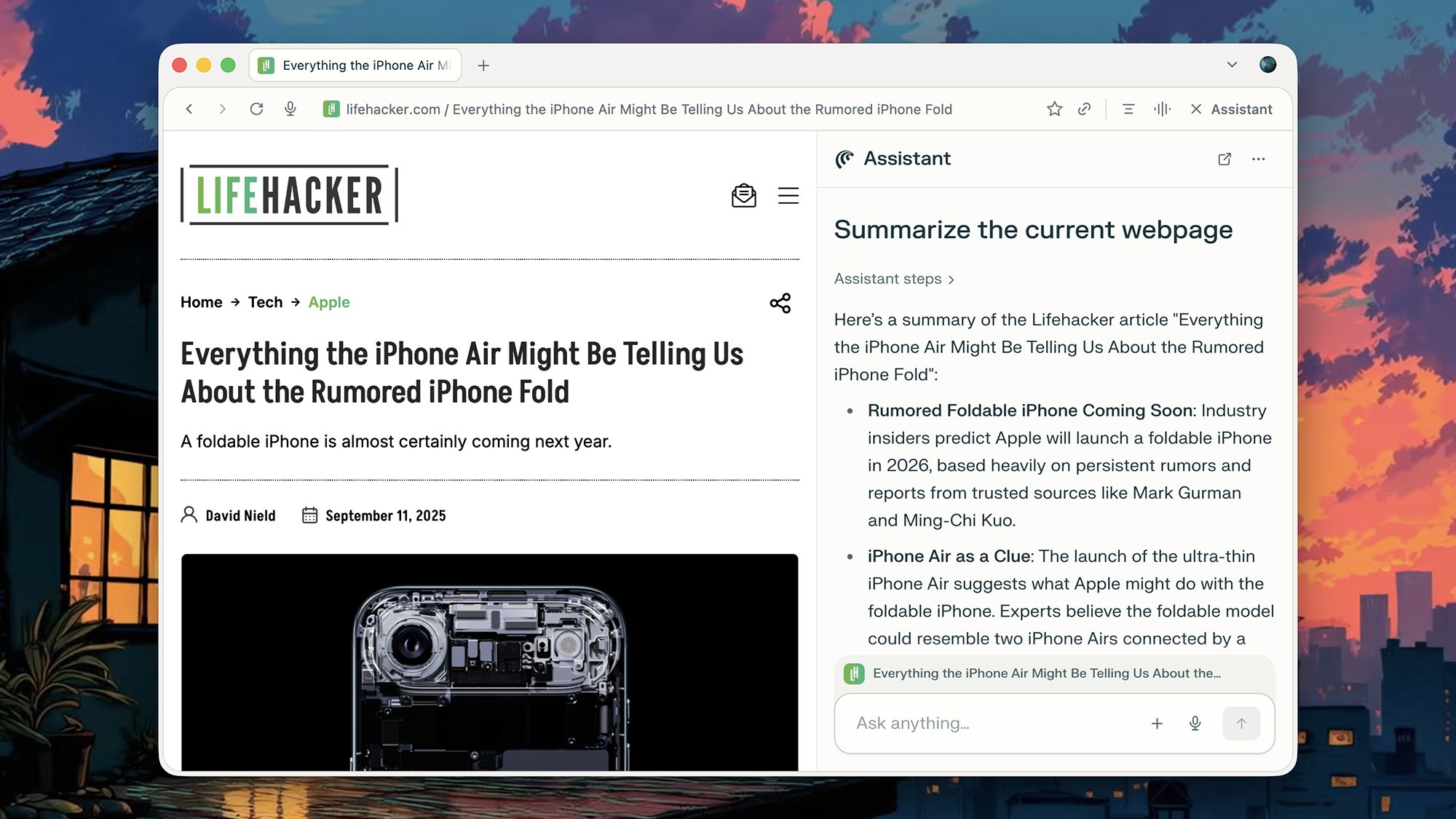Image resolution: width=1456 pixels, height=819 pixels.
Task: Share the article using the share icon
Action: tap(780, 303)
